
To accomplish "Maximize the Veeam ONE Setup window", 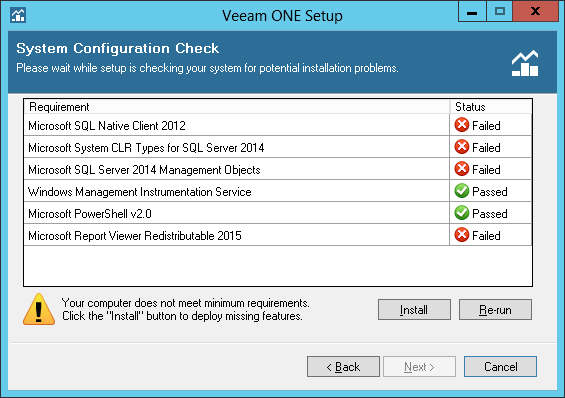I will tap(499, 12).
